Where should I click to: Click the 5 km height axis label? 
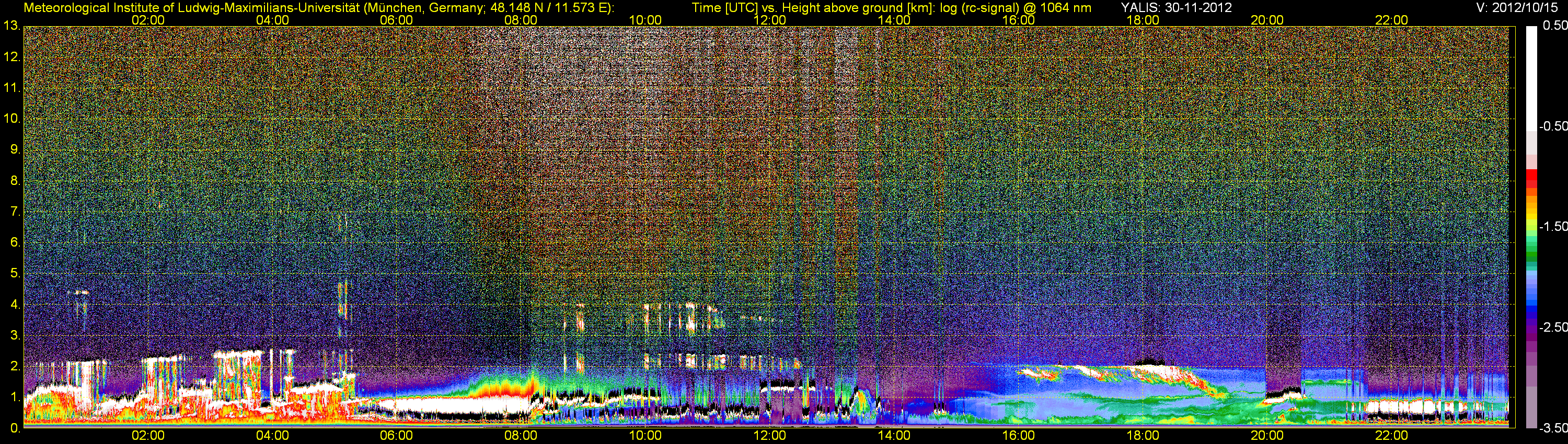pyautogui.click(x=15, y=273)
